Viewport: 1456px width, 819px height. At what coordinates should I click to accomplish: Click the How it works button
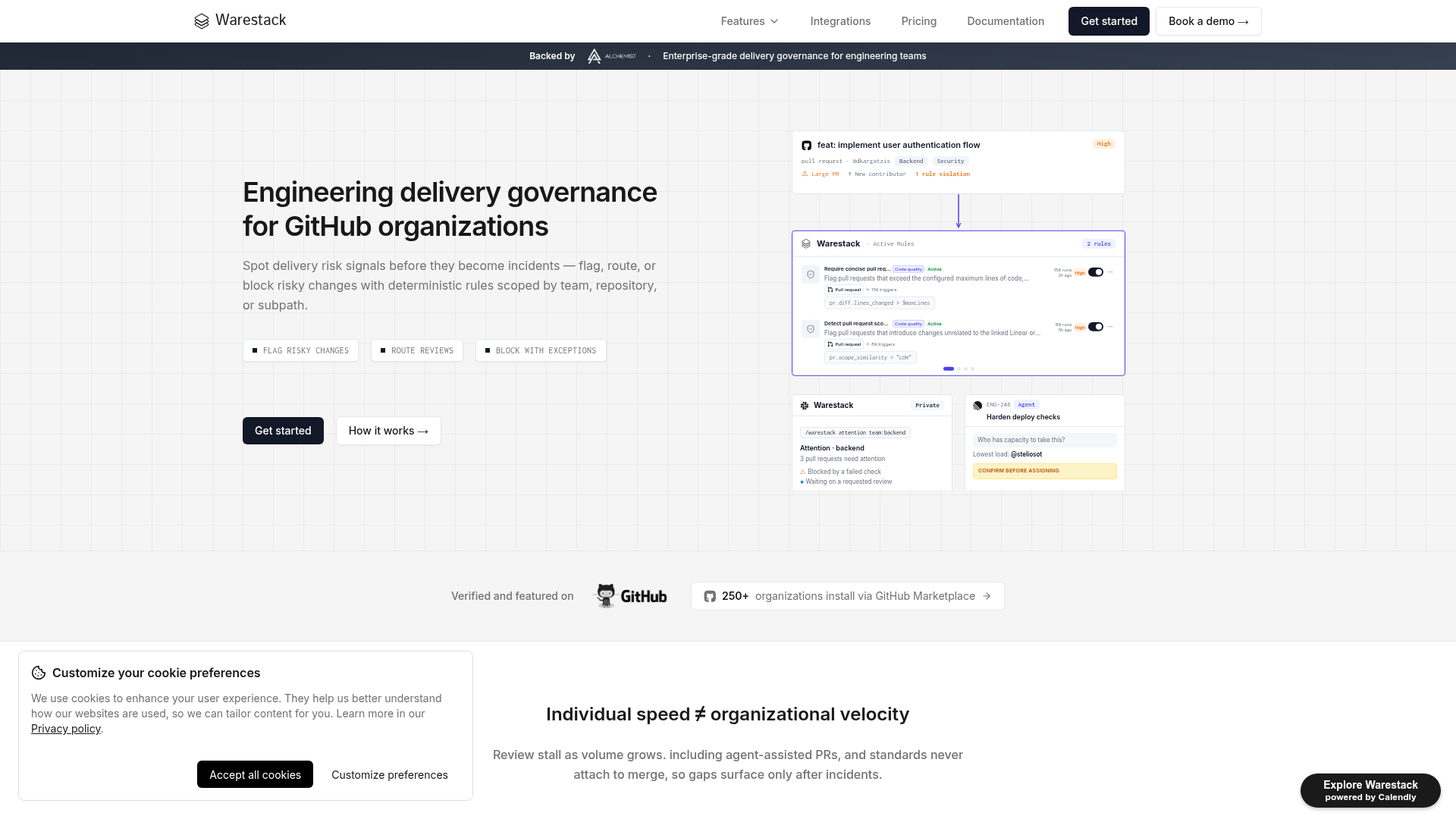coord(388,431)
